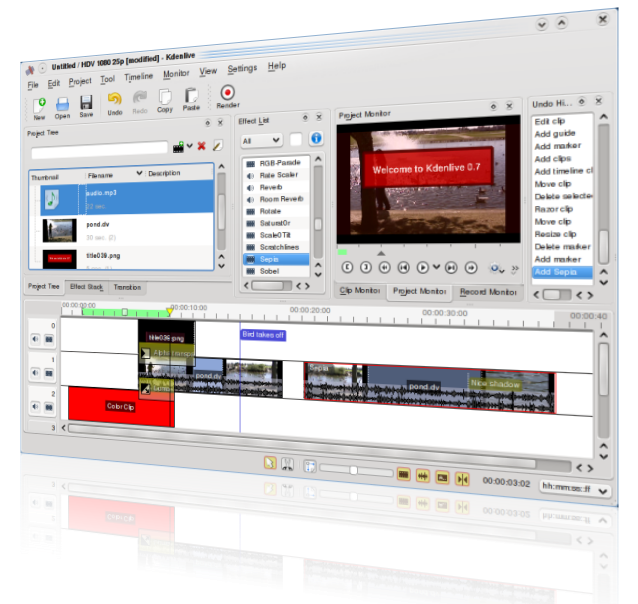Click the Bird takes off guide marker

tap(263, 335)
